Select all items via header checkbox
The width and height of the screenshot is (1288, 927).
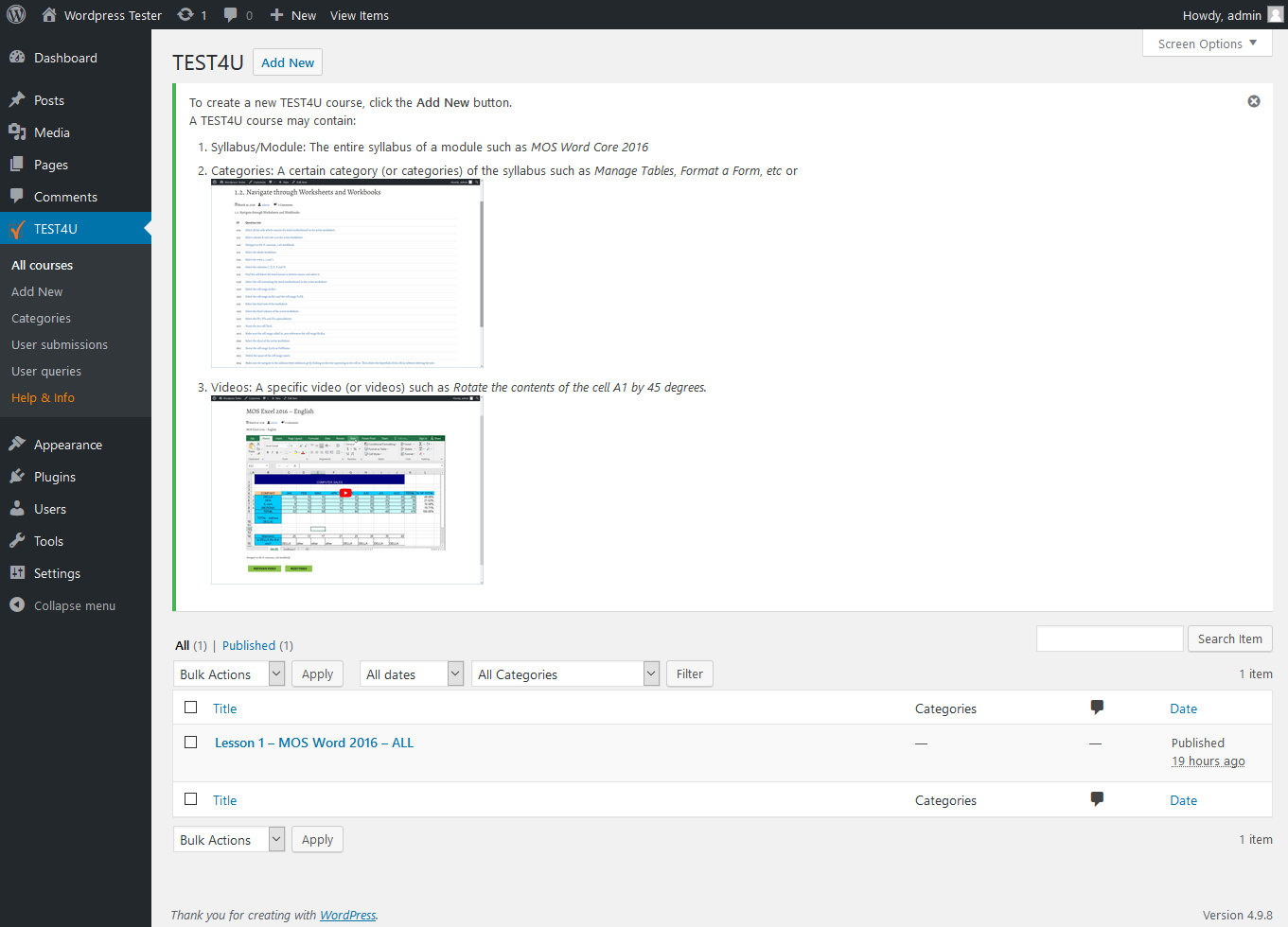pos(191,707)
